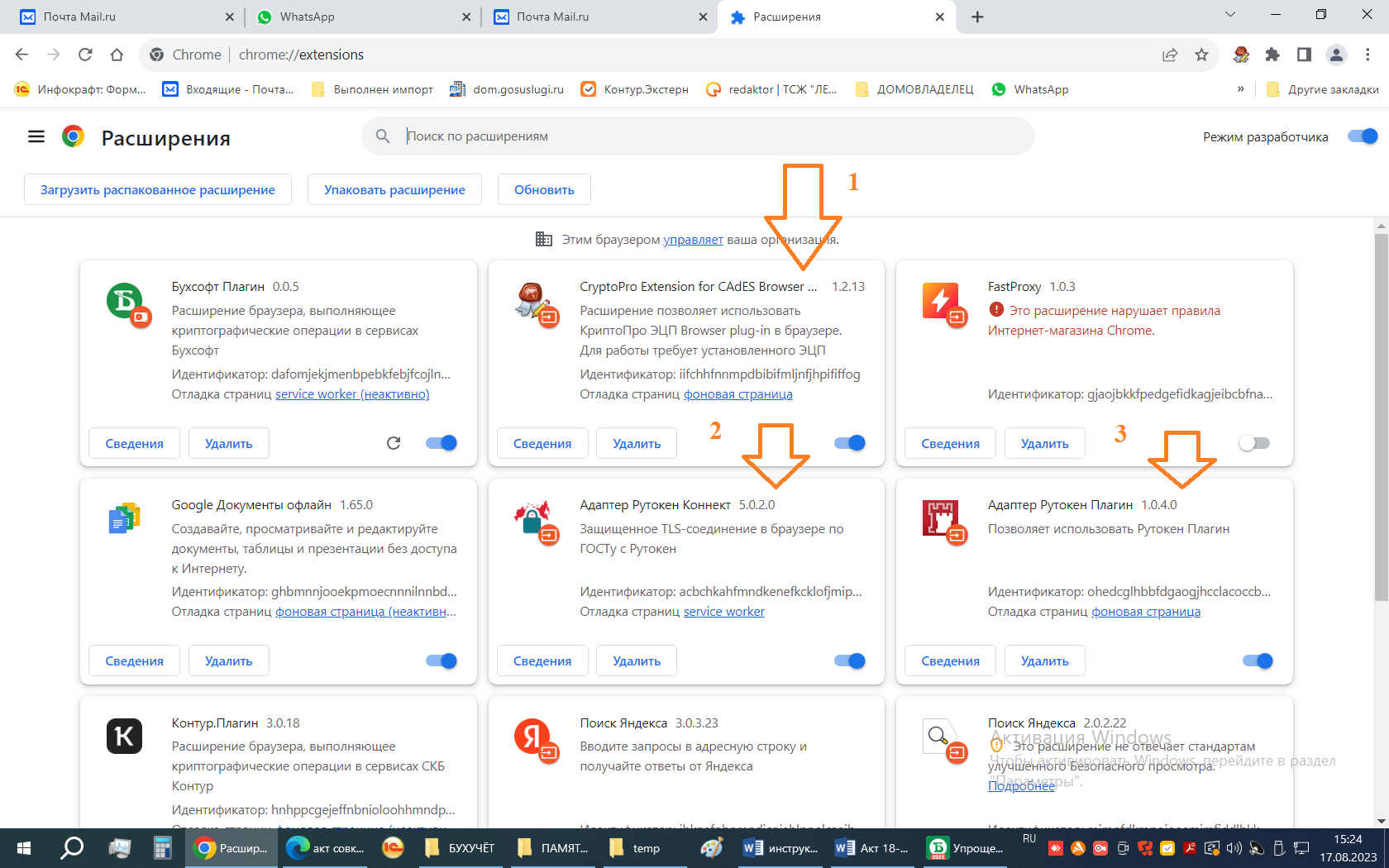Viewport: 1389px width, 868px height.
Task: Open Windows taskbar search
Action: tap(73, 848)
